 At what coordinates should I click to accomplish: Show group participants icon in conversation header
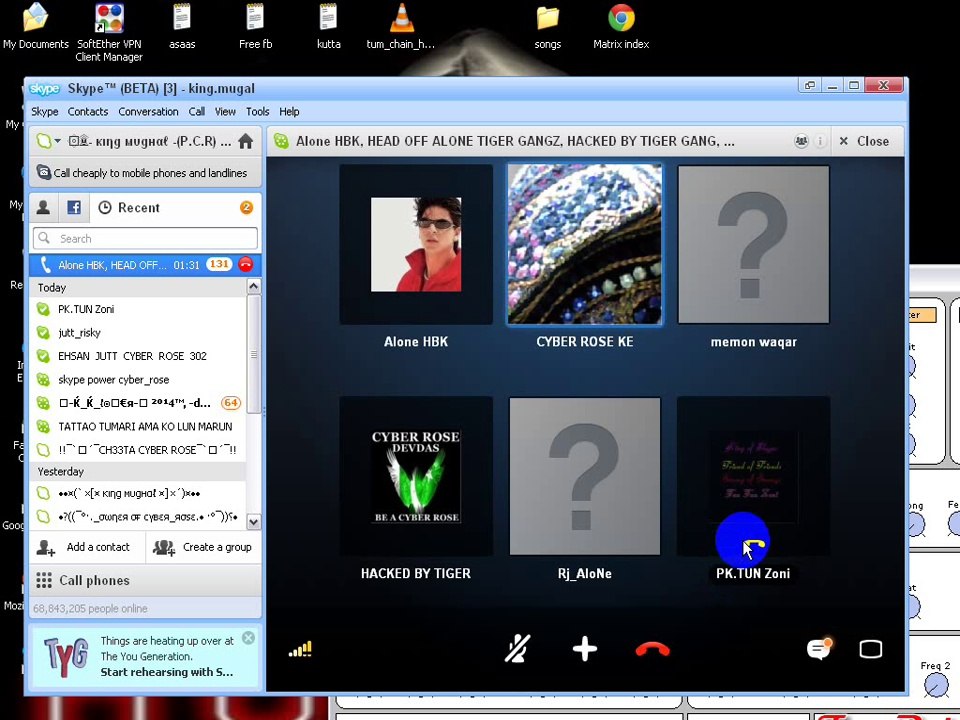pyautogui.click(x=801, y=141)
